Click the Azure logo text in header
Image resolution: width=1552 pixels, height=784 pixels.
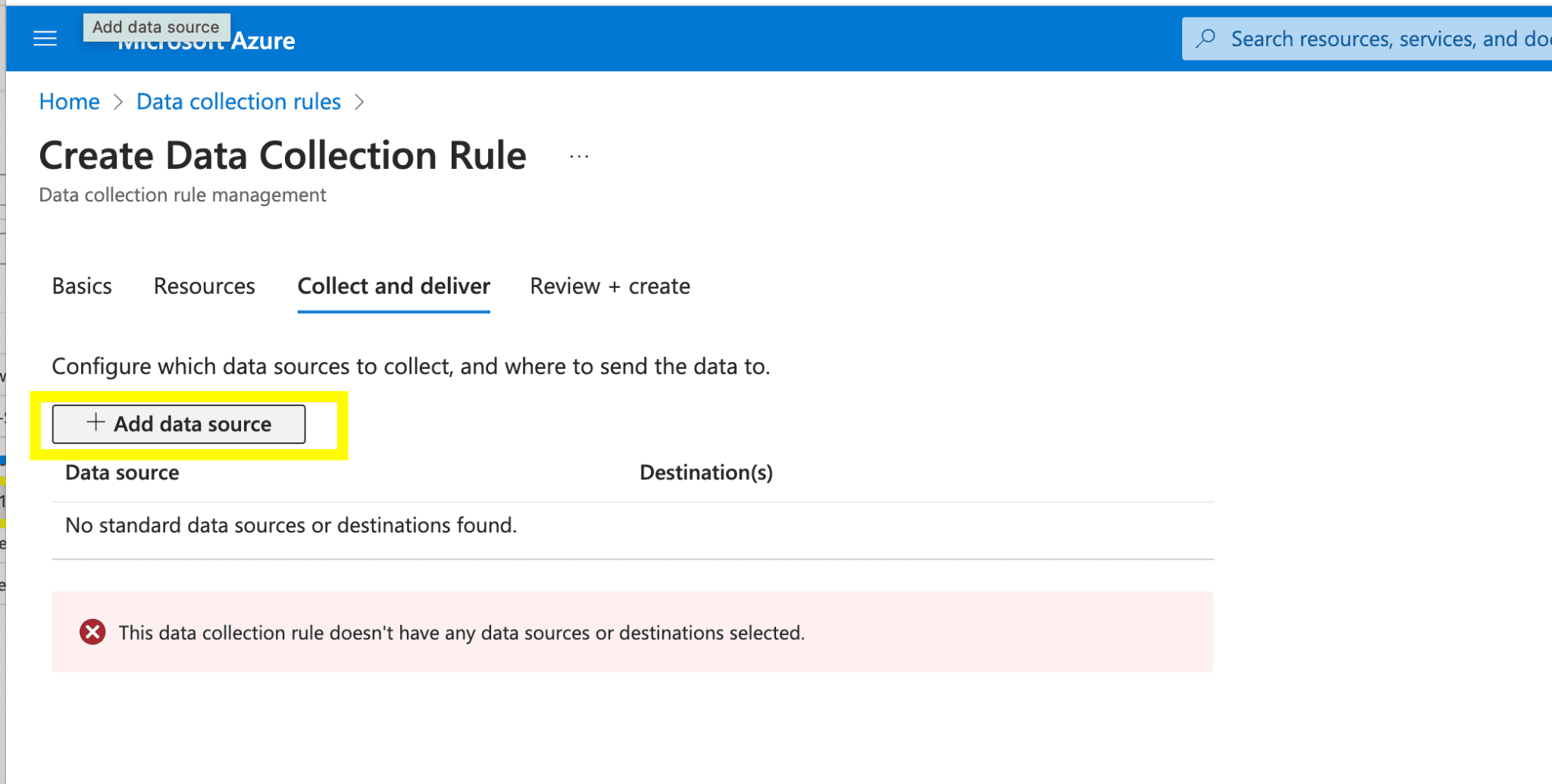[x=262, y=41]
